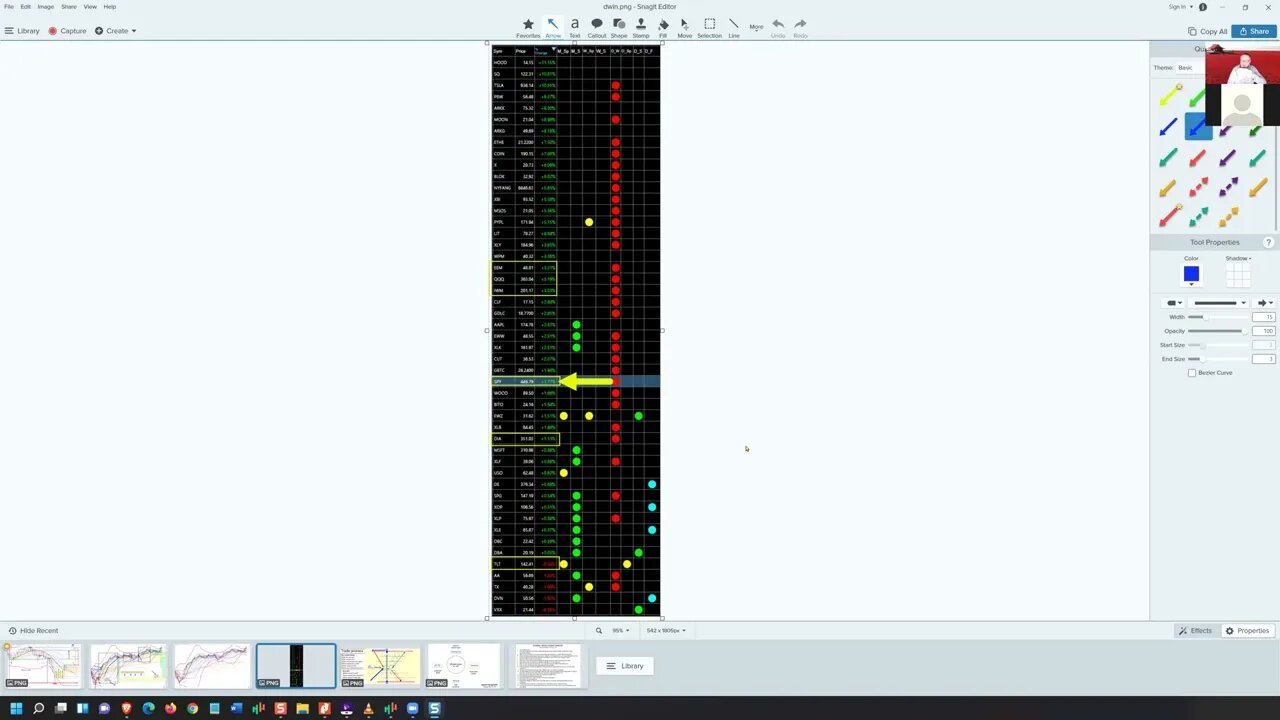Open Firefox from the taskbar
This screenshot has width=1280, height=720.
tap(170, 709)
